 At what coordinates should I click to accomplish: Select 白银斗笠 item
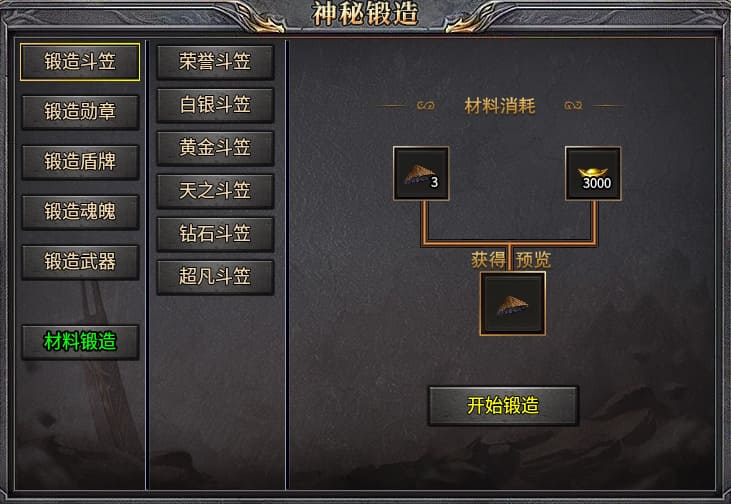point(215,105)
